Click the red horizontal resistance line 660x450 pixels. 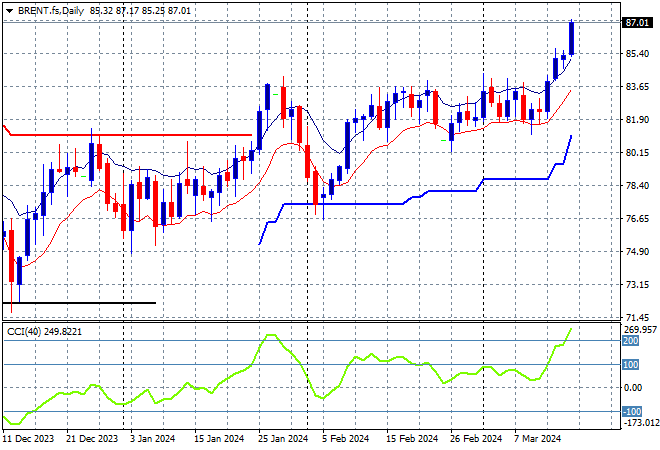click(x=130, y=134)
